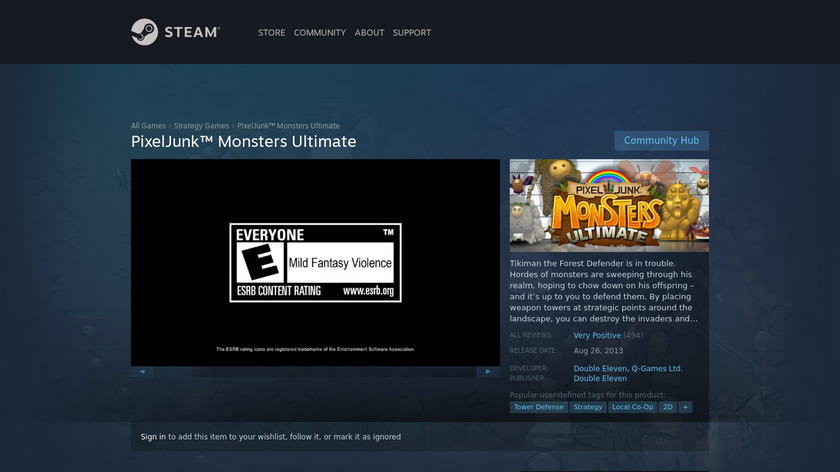The image size is (840, 472).
Task: Open the Community Hub button
Action: 661,140
